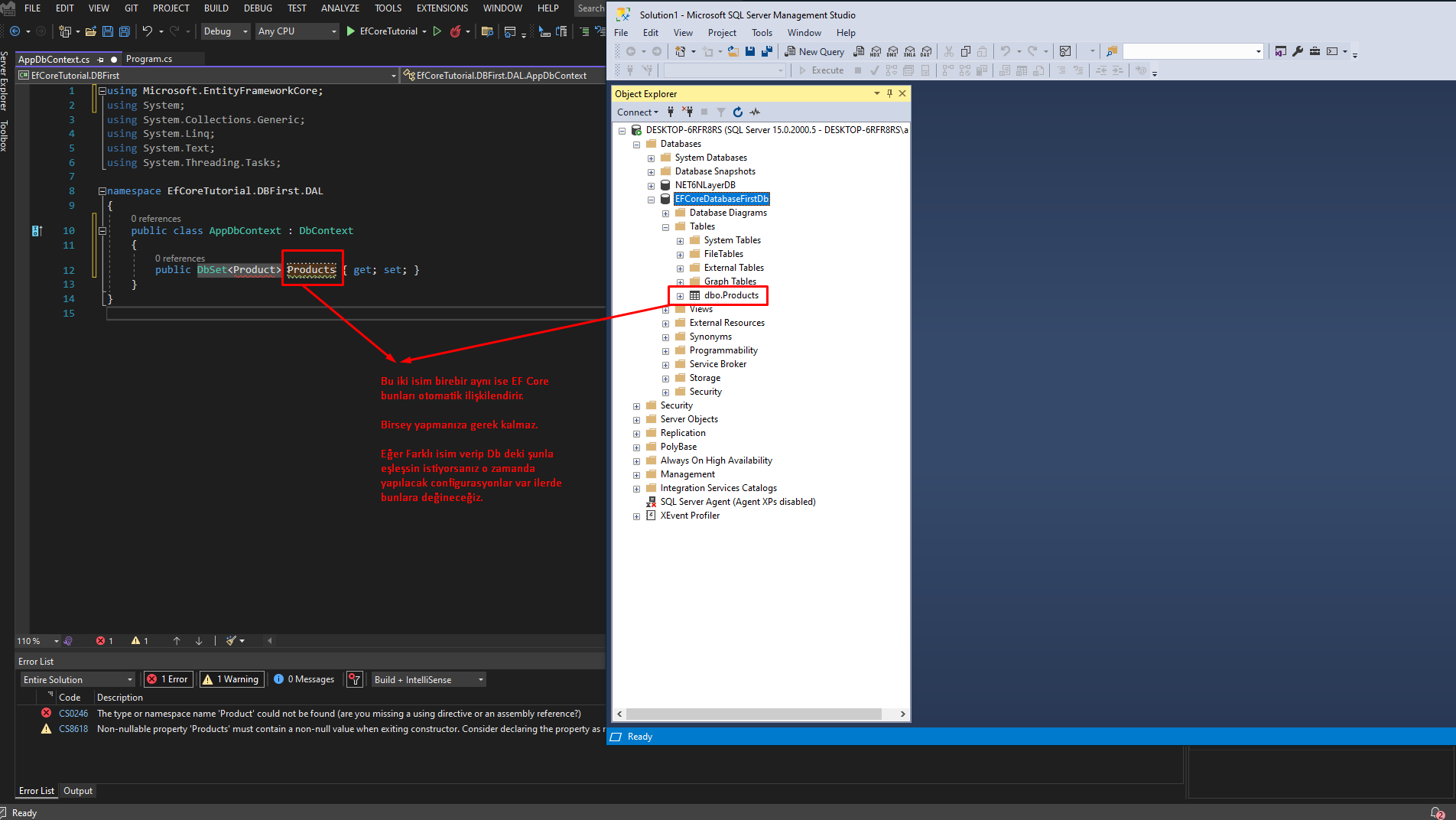
Task: Select the Execute icon in SSMS
Action: (803, 70)
